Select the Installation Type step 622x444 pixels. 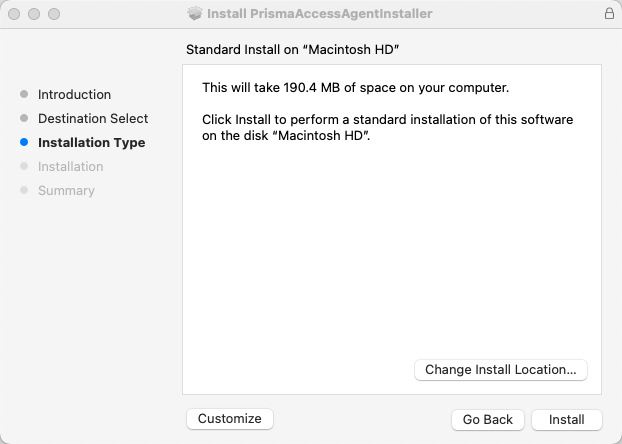(x=92, y=142)
